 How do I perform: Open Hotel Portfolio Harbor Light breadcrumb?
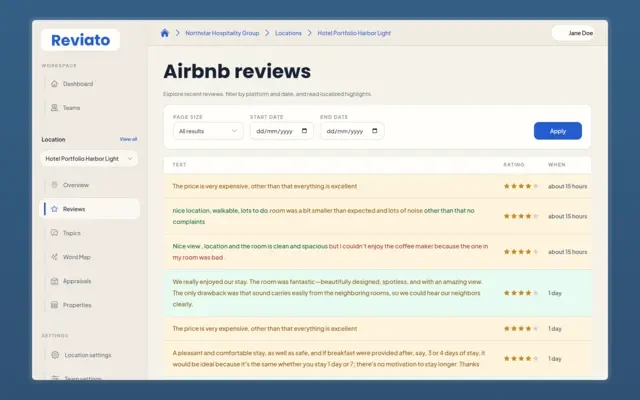[354, 33]
